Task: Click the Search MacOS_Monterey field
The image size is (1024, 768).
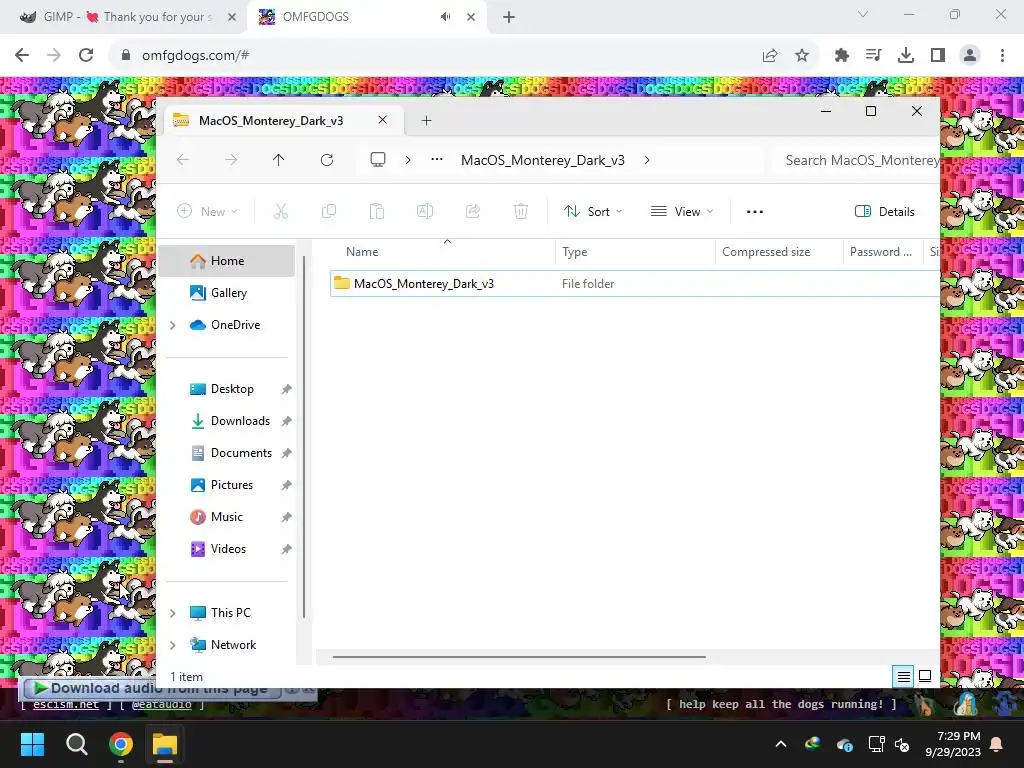Action: 856,161
